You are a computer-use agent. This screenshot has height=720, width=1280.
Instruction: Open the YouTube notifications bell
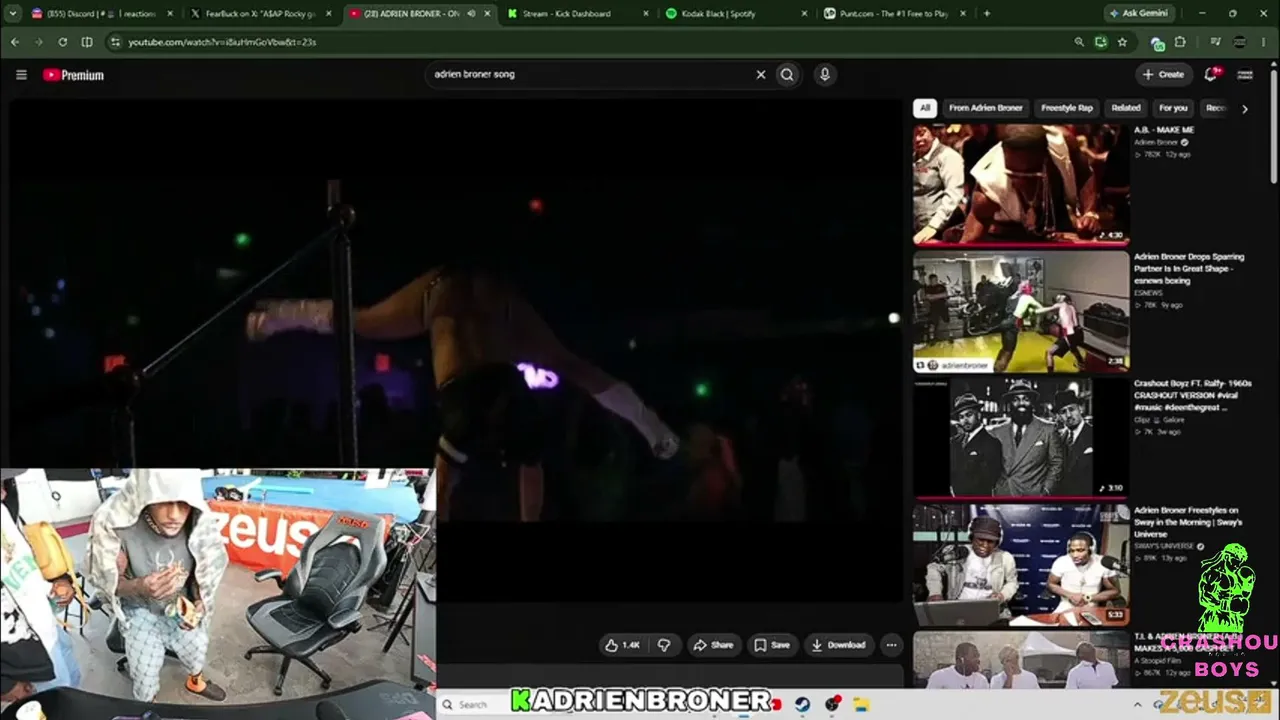1211,75
